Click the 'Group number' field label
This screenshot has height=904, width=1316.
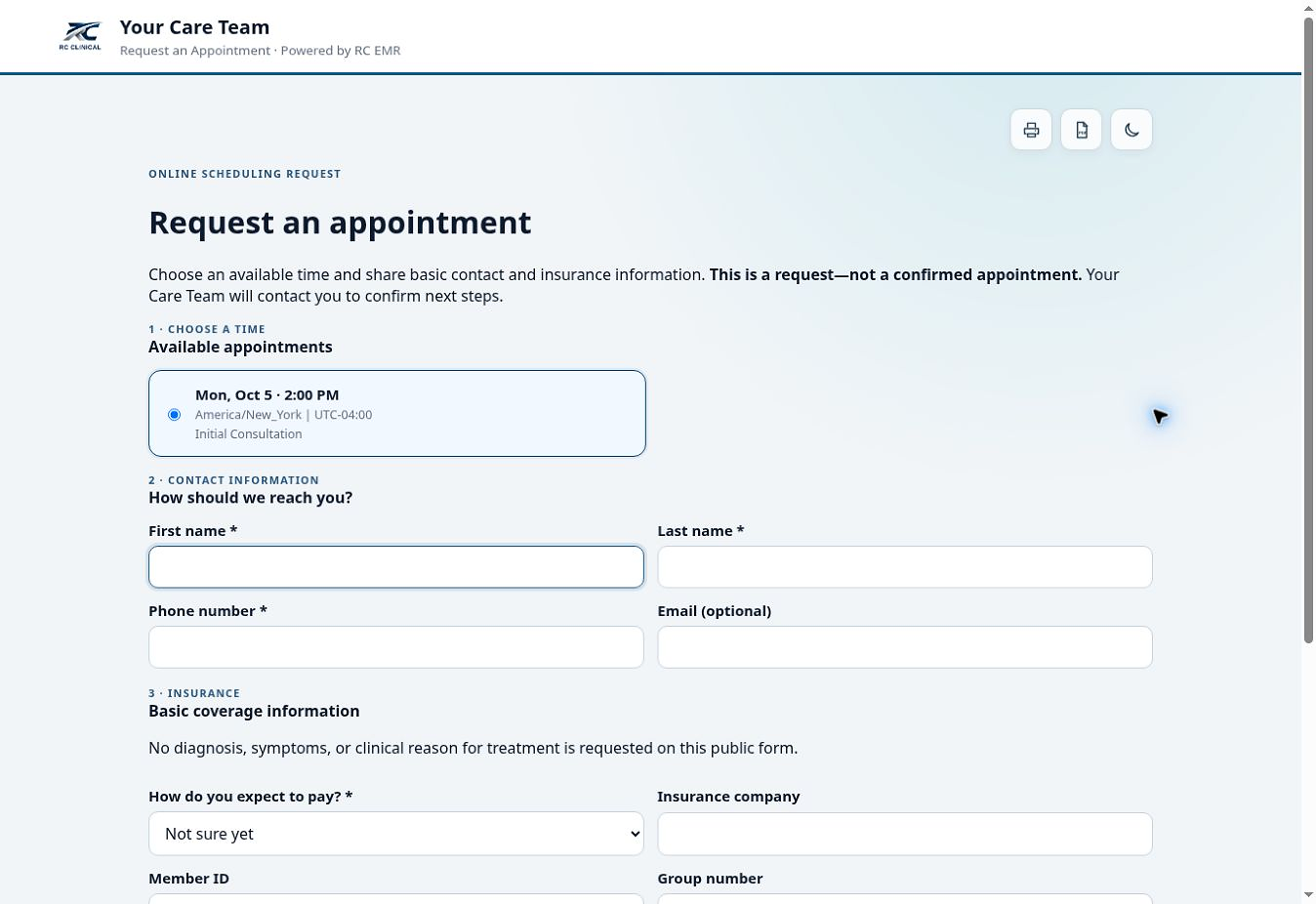pyautogui.click(x=710, y=879)
